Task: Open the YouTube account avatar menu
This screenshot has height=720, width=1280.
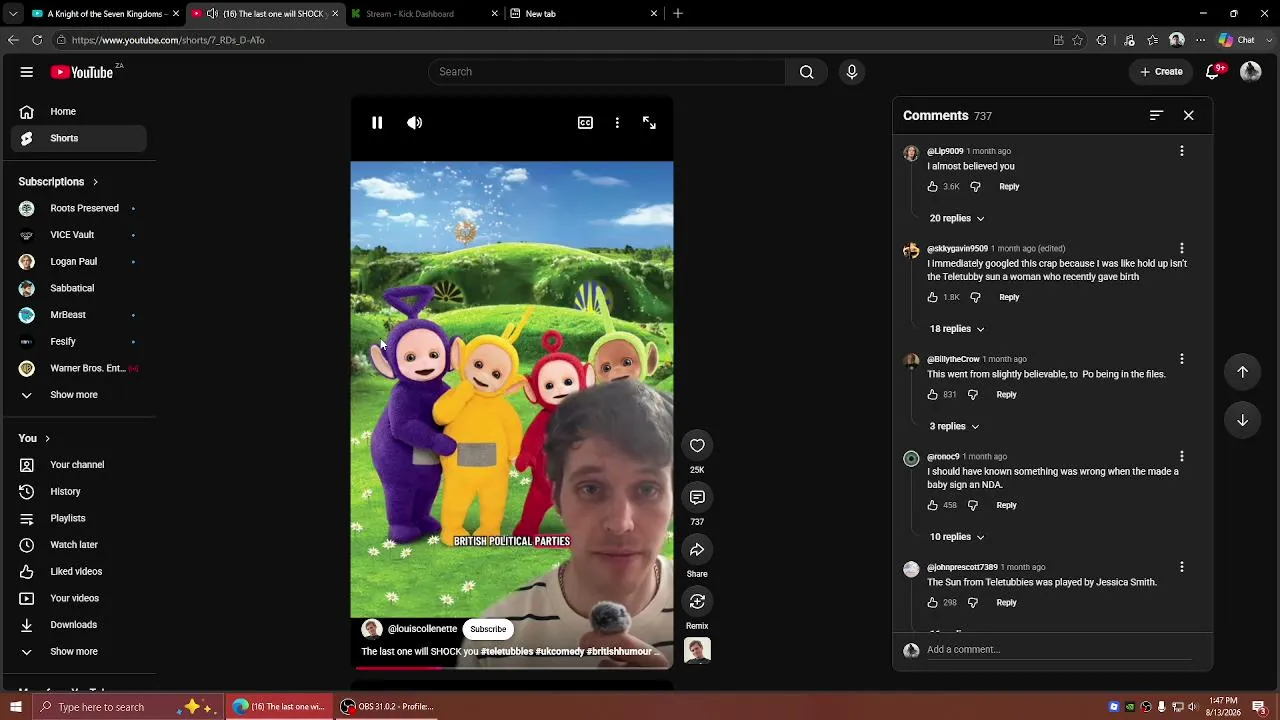Action: (1251, 72)
